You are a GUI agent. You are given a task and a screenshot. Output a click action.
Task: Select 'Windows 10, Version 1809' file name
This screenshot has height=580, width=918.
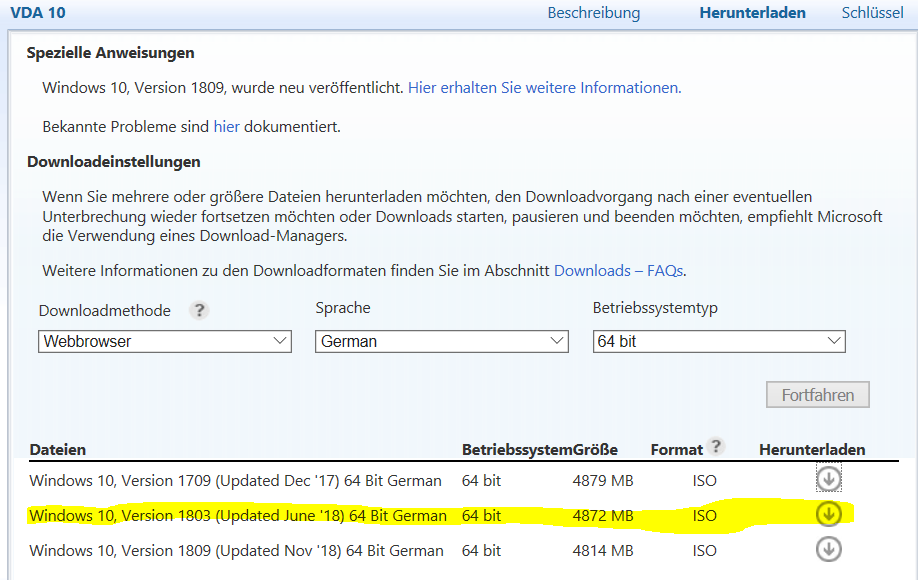pyautogui.click(x=237, y=551)
